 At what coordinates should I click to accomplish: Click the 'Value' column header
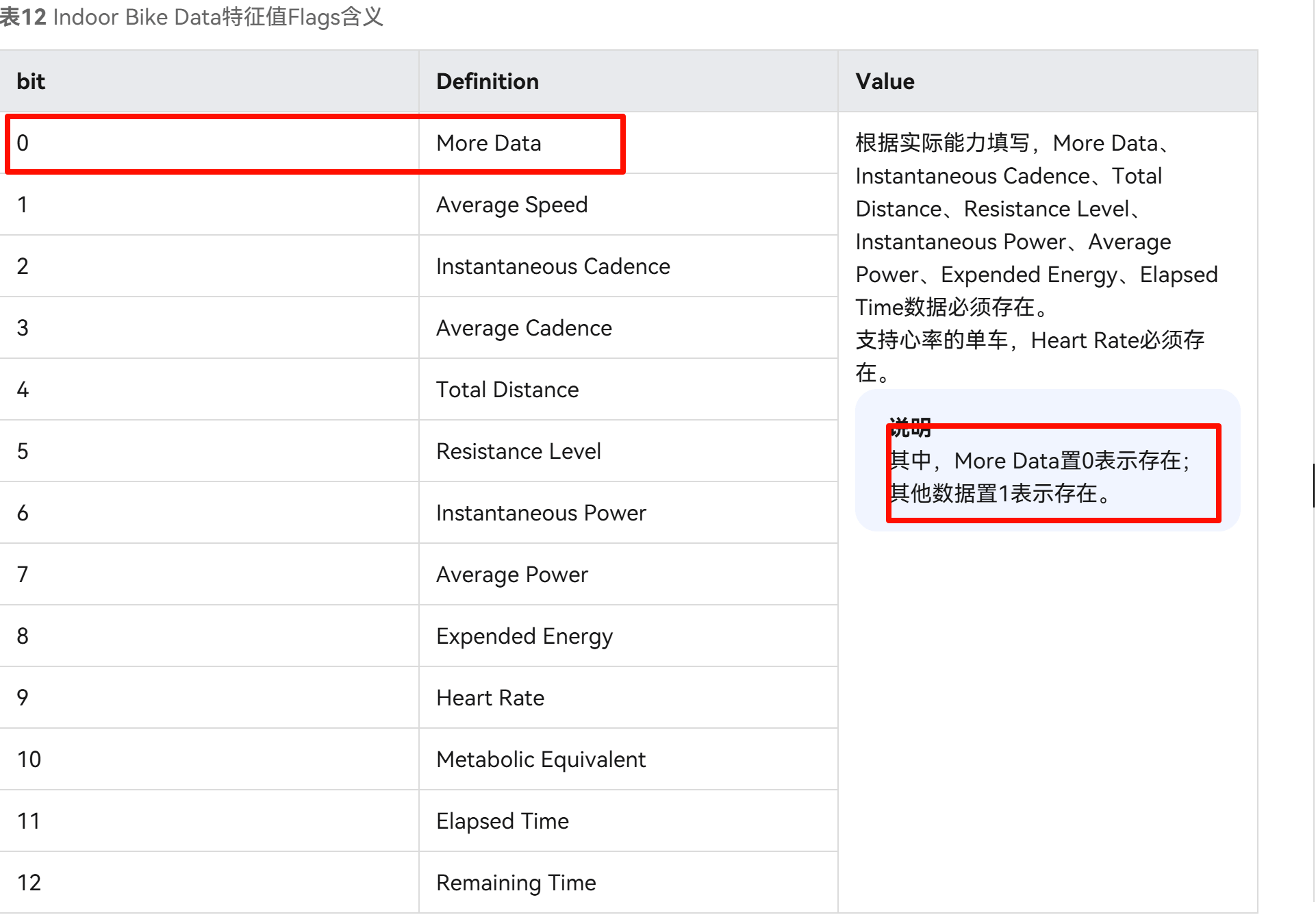(x=885, y=82)
